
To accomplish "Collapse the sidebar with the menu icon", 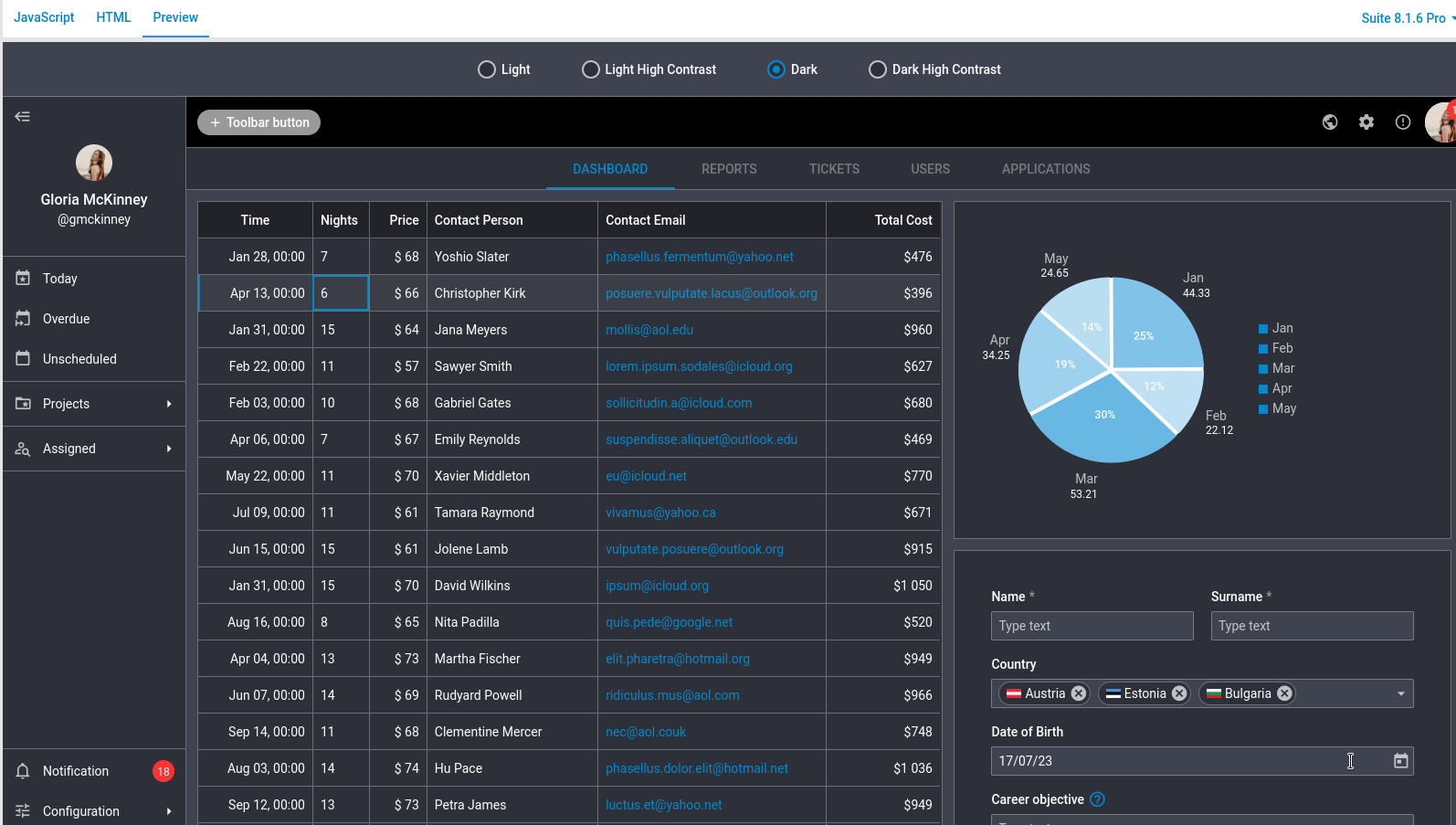I will [23, 116].
